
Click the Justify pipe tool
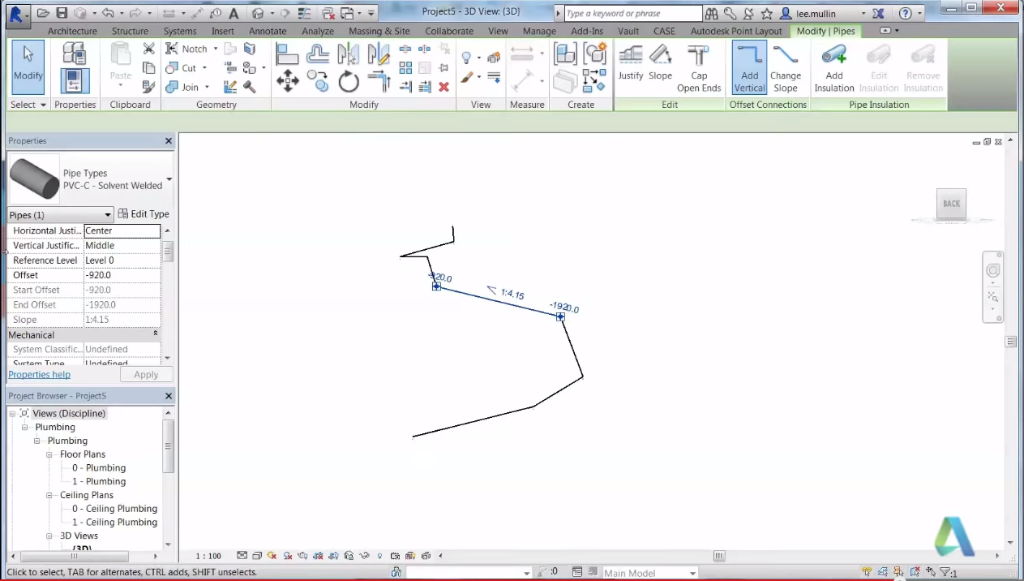(630, 63)
